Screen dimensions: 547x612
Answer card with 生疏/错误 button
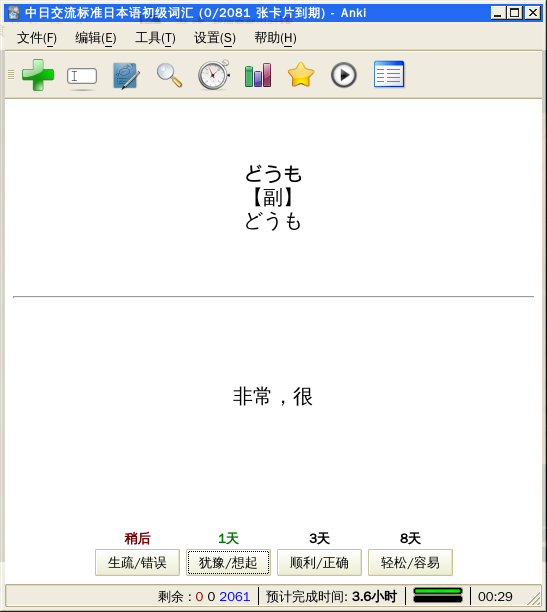pos(137,562)
